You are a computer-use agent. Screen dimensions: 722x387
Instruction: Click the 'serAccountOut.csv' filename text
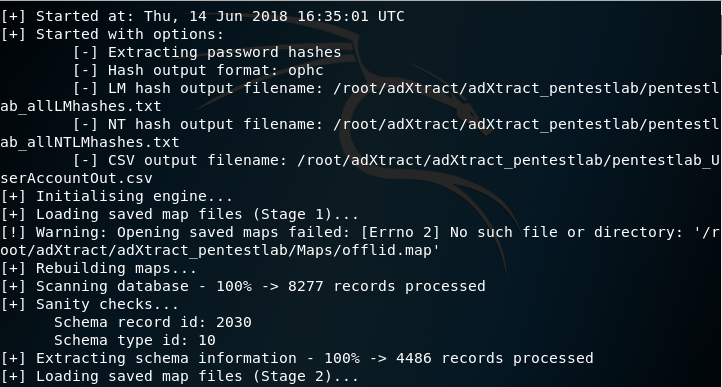[76, 178]
